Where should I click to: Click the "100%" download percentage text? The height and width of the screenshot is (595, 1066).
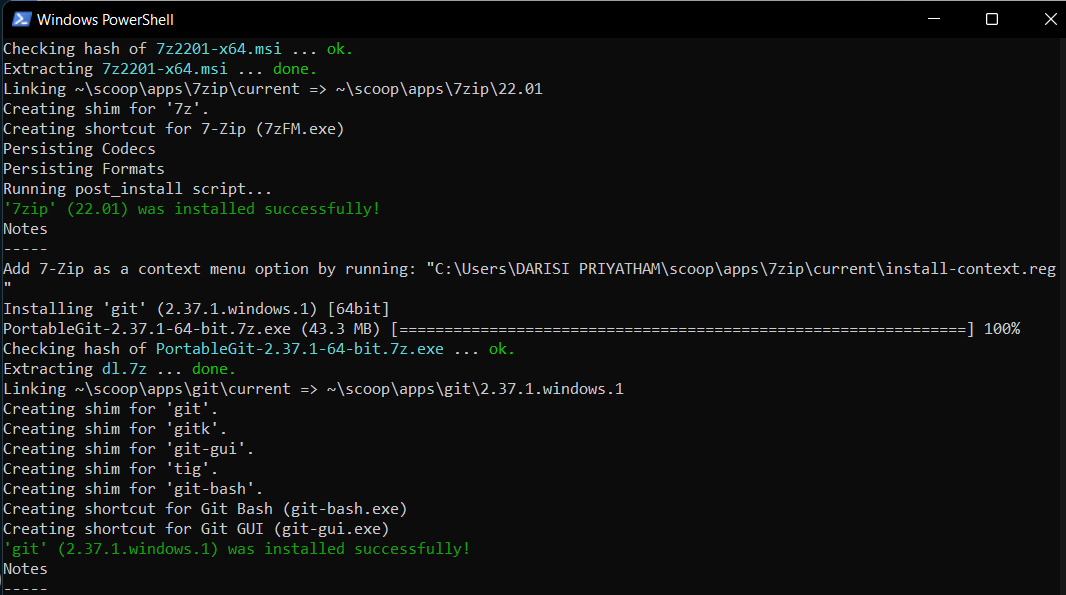pos(1002,329)
